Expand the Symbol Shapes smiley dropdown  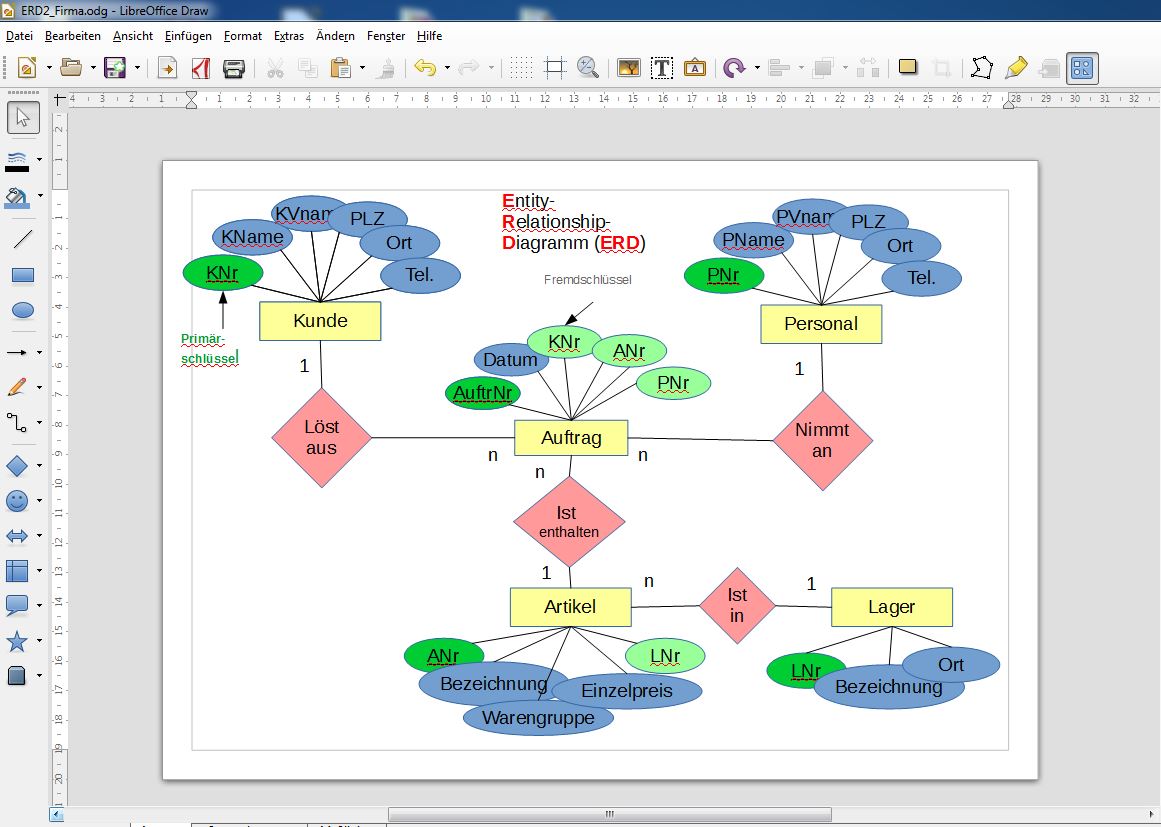coord(39,501)
